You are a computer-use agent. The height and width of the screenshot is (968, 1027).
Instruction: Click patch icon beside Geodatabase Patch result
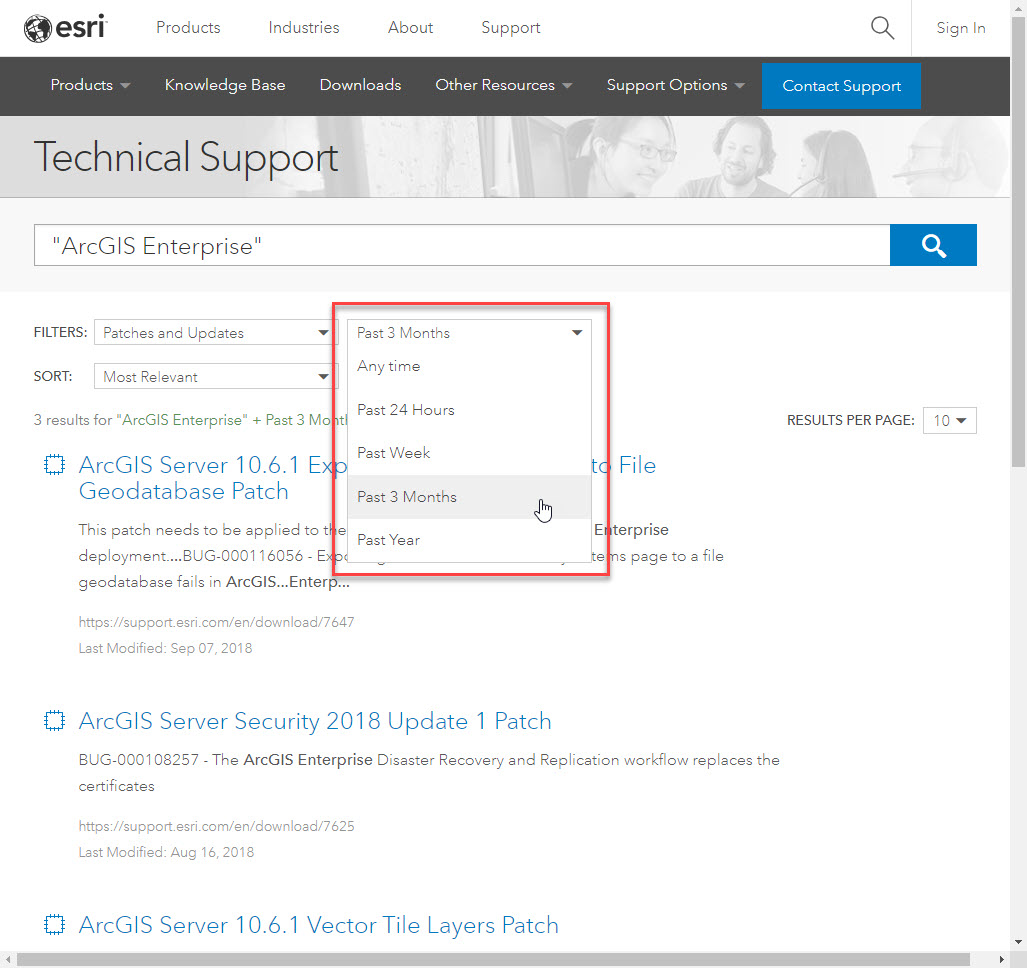coord(54,465)
